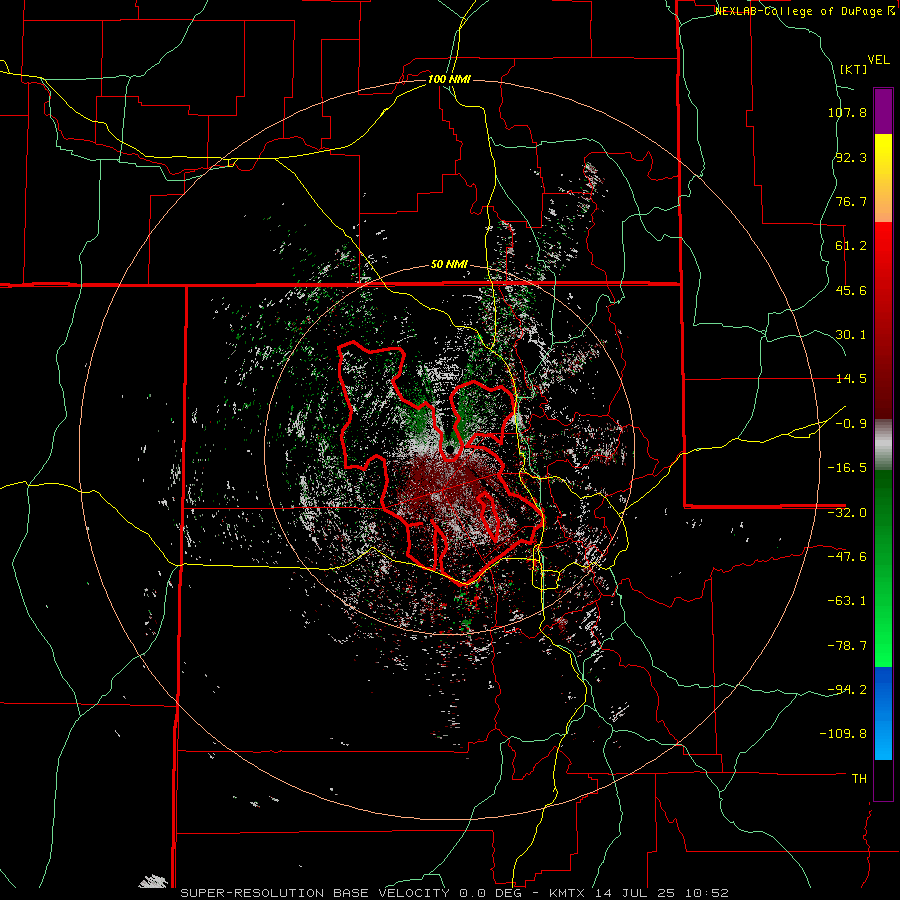The width and height of the screenshot is (900, 900).
Task: Select the -63.1 legend value
Action: [x=847, y=601]
